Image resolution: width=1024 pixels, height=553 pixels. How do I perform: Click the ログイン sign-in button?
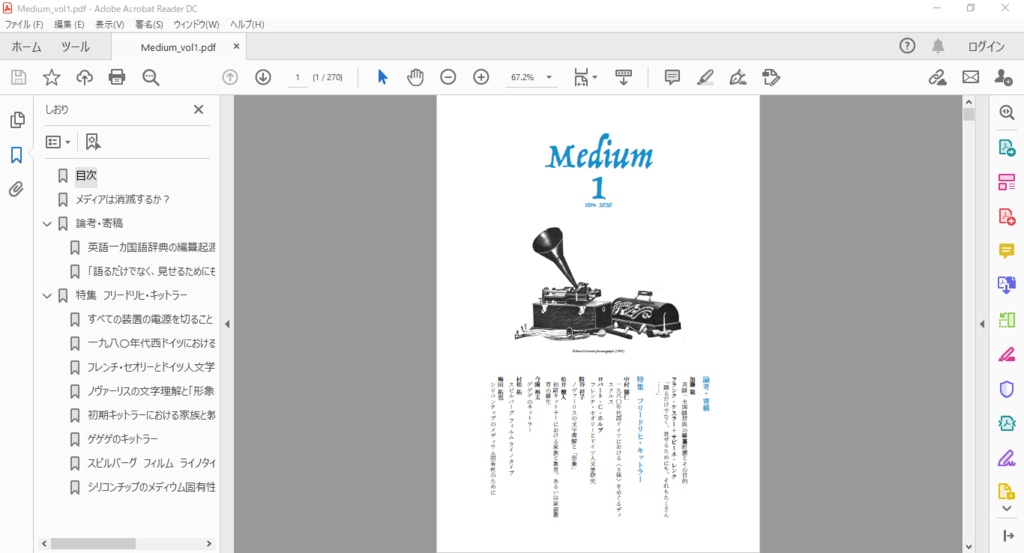986,46
